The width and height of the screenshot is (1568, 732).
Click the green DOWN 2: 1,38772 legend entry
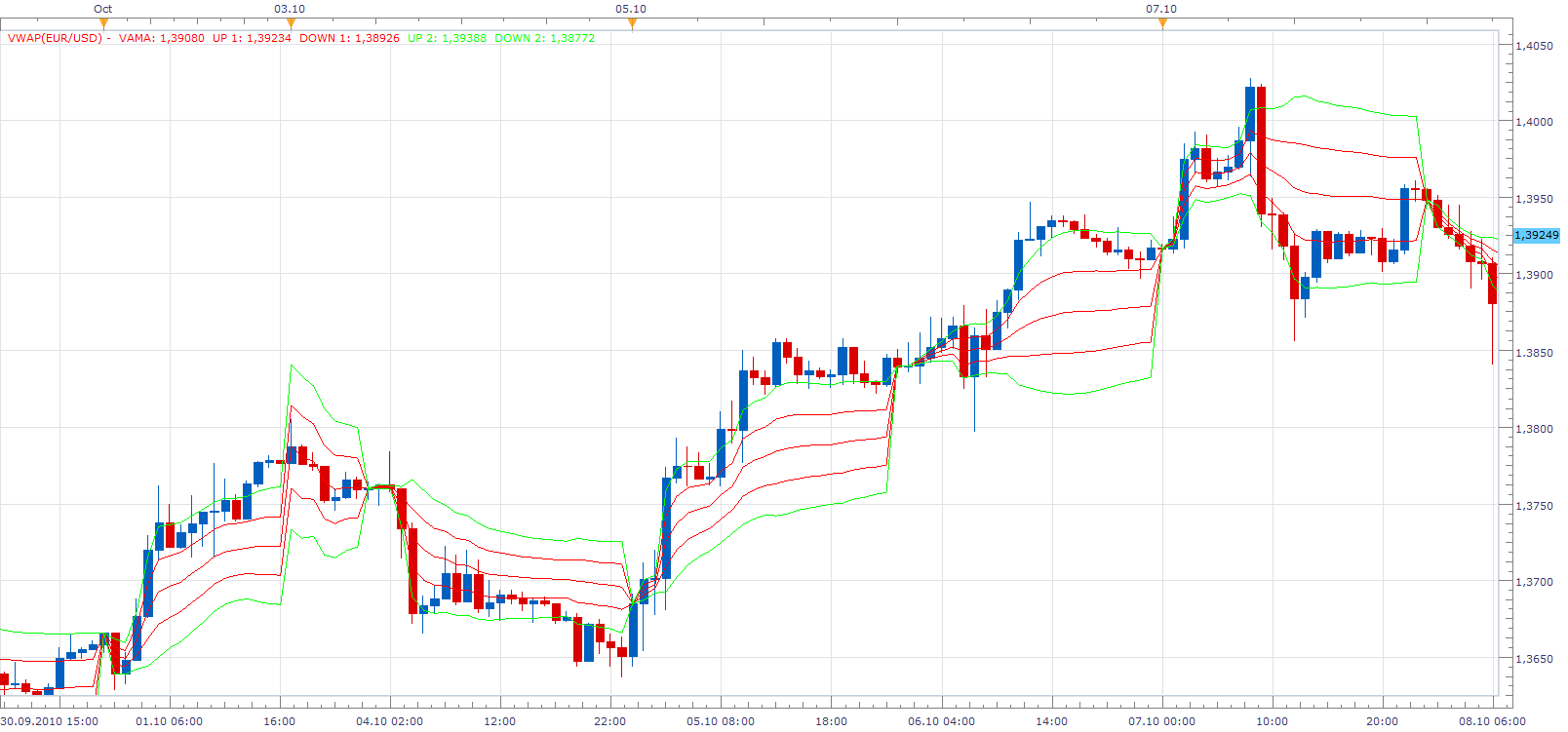[544, 39]
